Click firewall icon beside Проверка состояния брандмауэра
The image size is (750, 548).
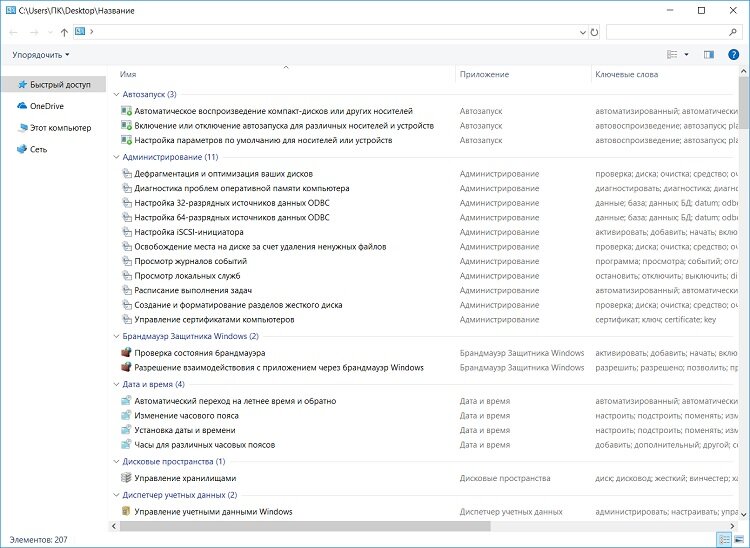pos(126,353)
